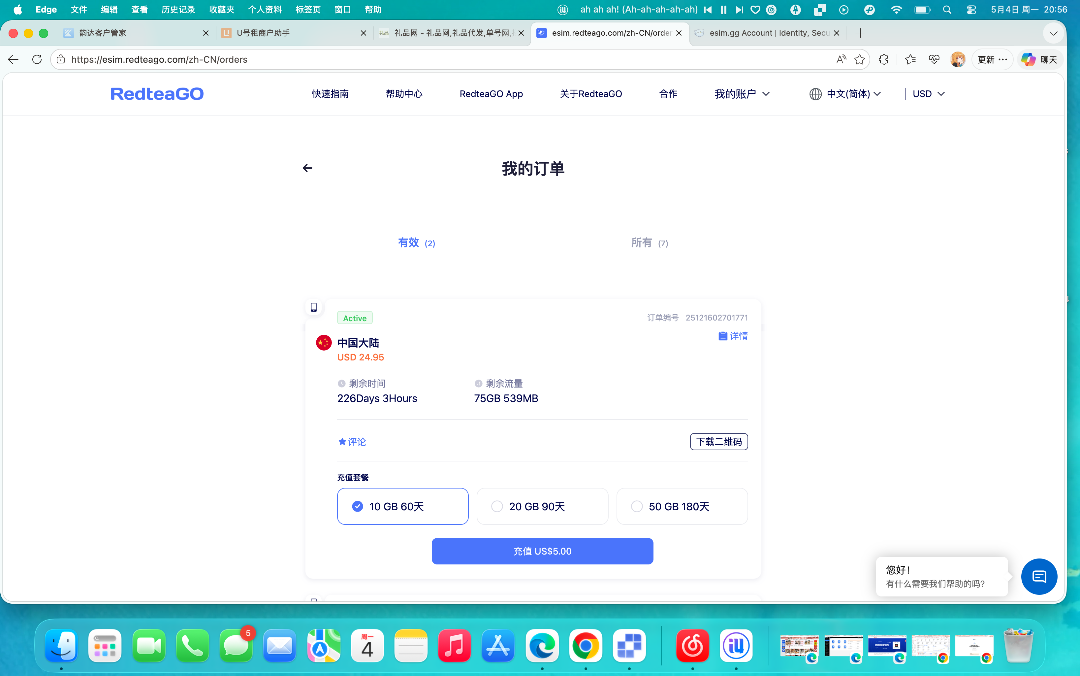1080x676 pixels.
Task: Open NetEase Cloud Music from the Dock
Action: [x=692, y=646]
